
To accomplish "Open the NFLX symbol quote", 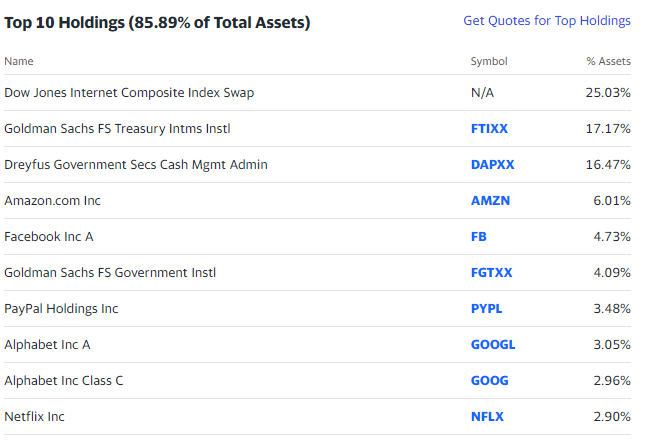I will [x=487, y=416].
